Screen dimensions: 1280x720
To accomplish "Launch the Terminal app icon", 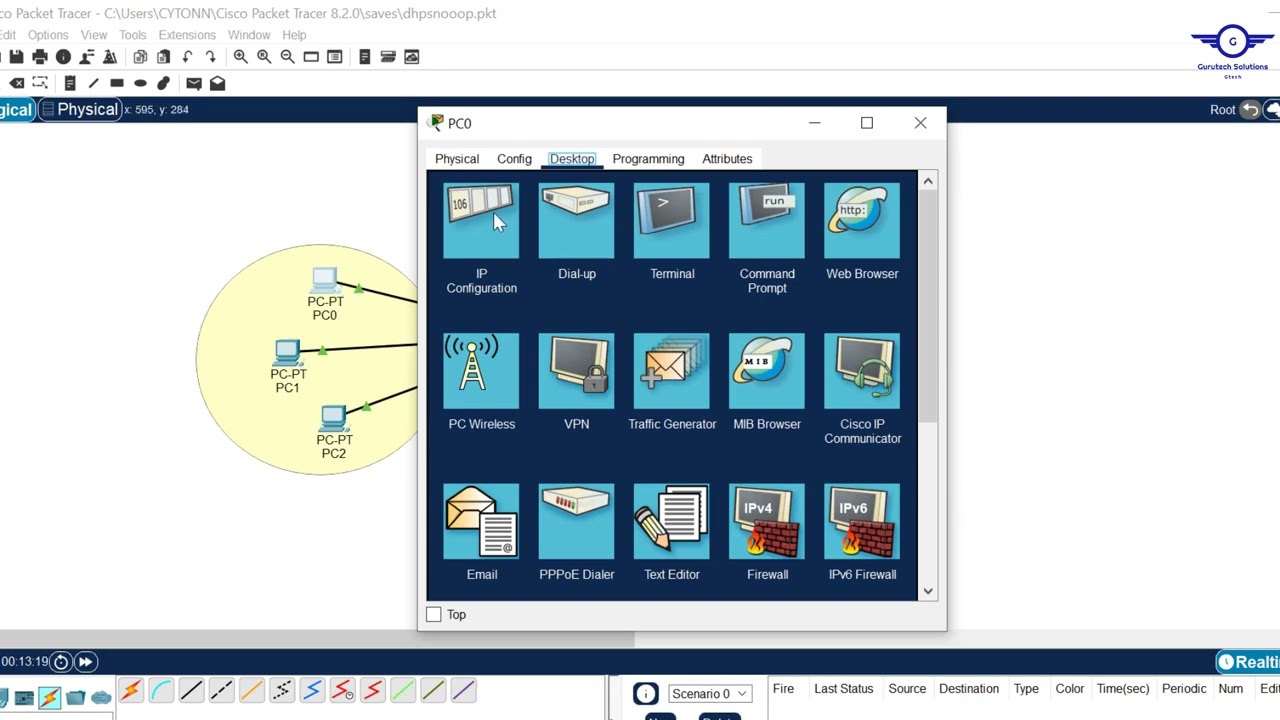I will click(x=672, y=221).
